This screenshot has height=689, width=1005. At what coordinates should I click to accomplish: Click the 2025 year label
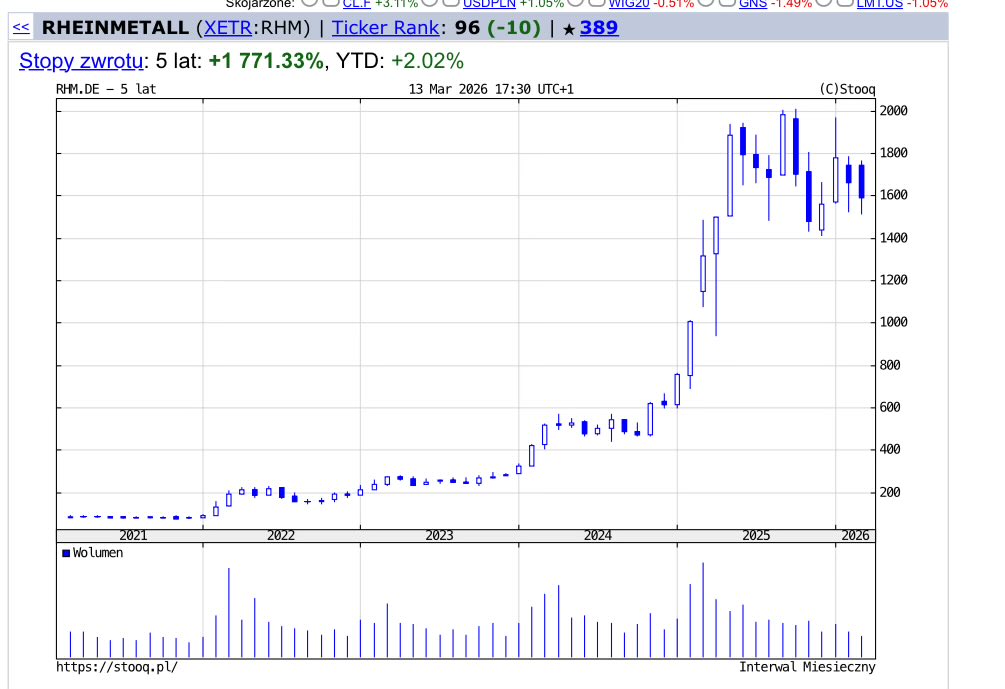(756, 536)
